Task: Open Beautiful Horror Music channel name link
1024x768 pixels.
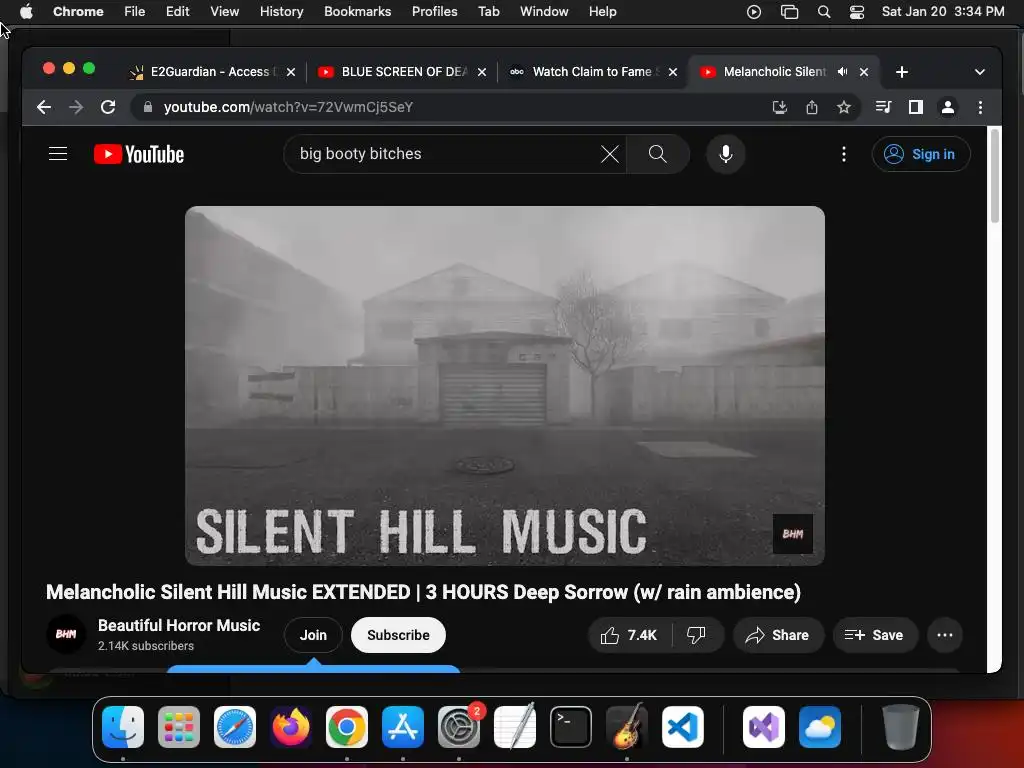Action: click(x=179, y=625)
